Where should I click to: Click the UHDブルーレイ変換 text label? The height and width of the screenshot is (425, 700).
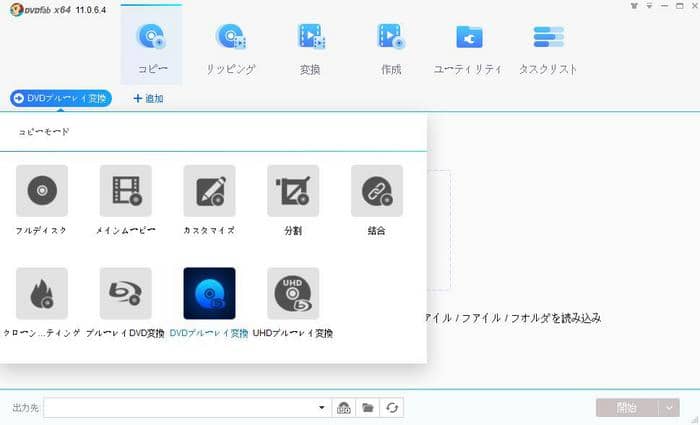click(x=292, y=333)
